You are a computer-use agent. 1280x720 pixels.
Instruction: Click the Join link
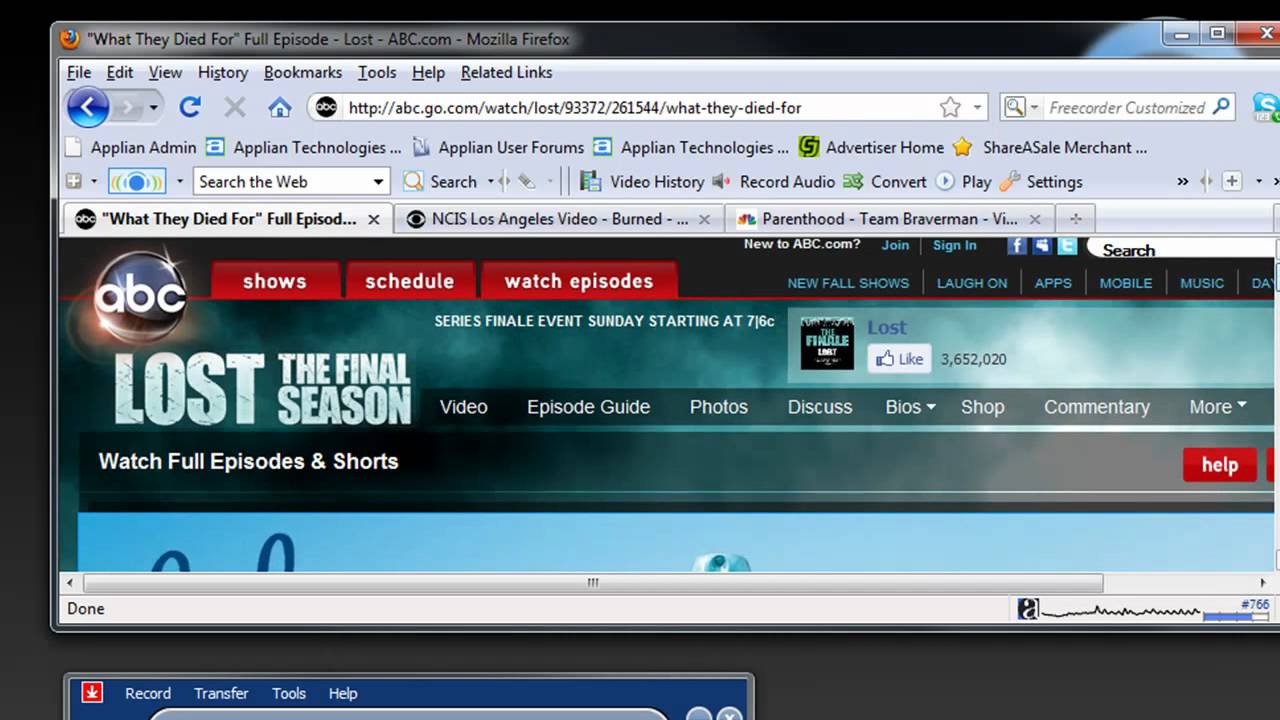pyautogui.click(x=895, y=245)
